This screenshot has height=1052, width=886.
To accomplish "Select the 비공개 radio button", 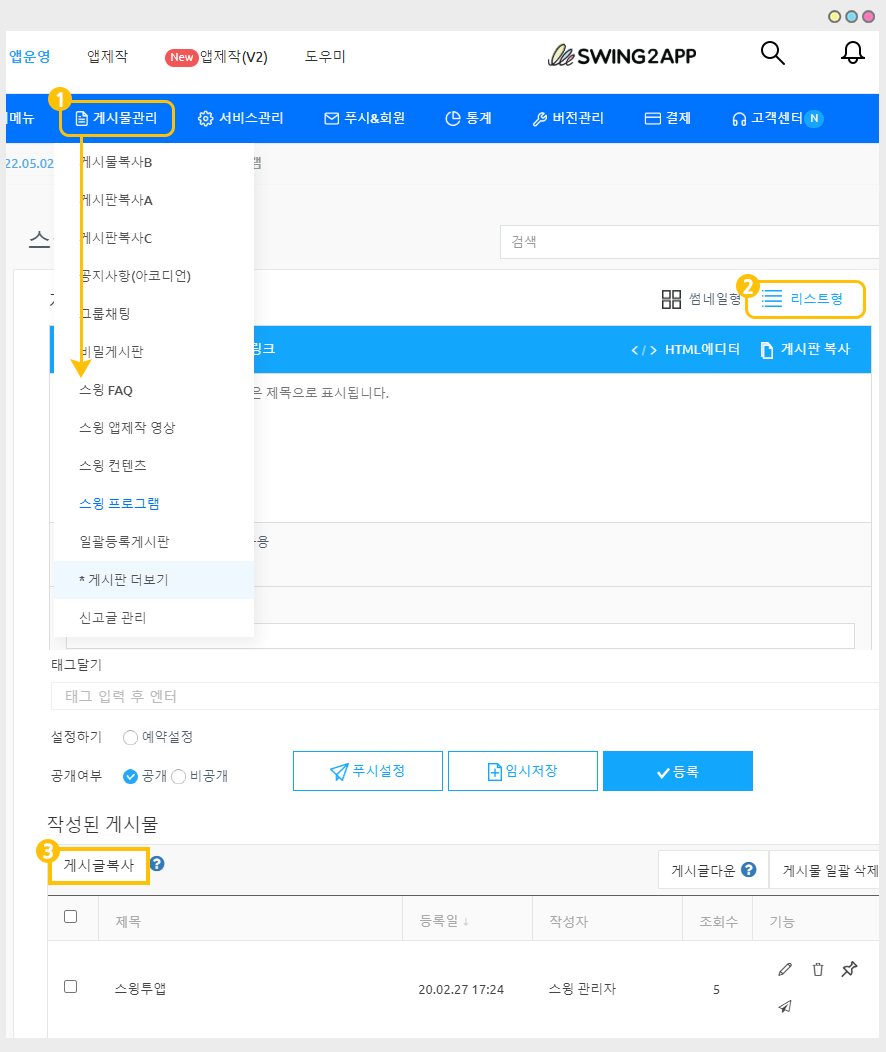I will click(179, 776).
